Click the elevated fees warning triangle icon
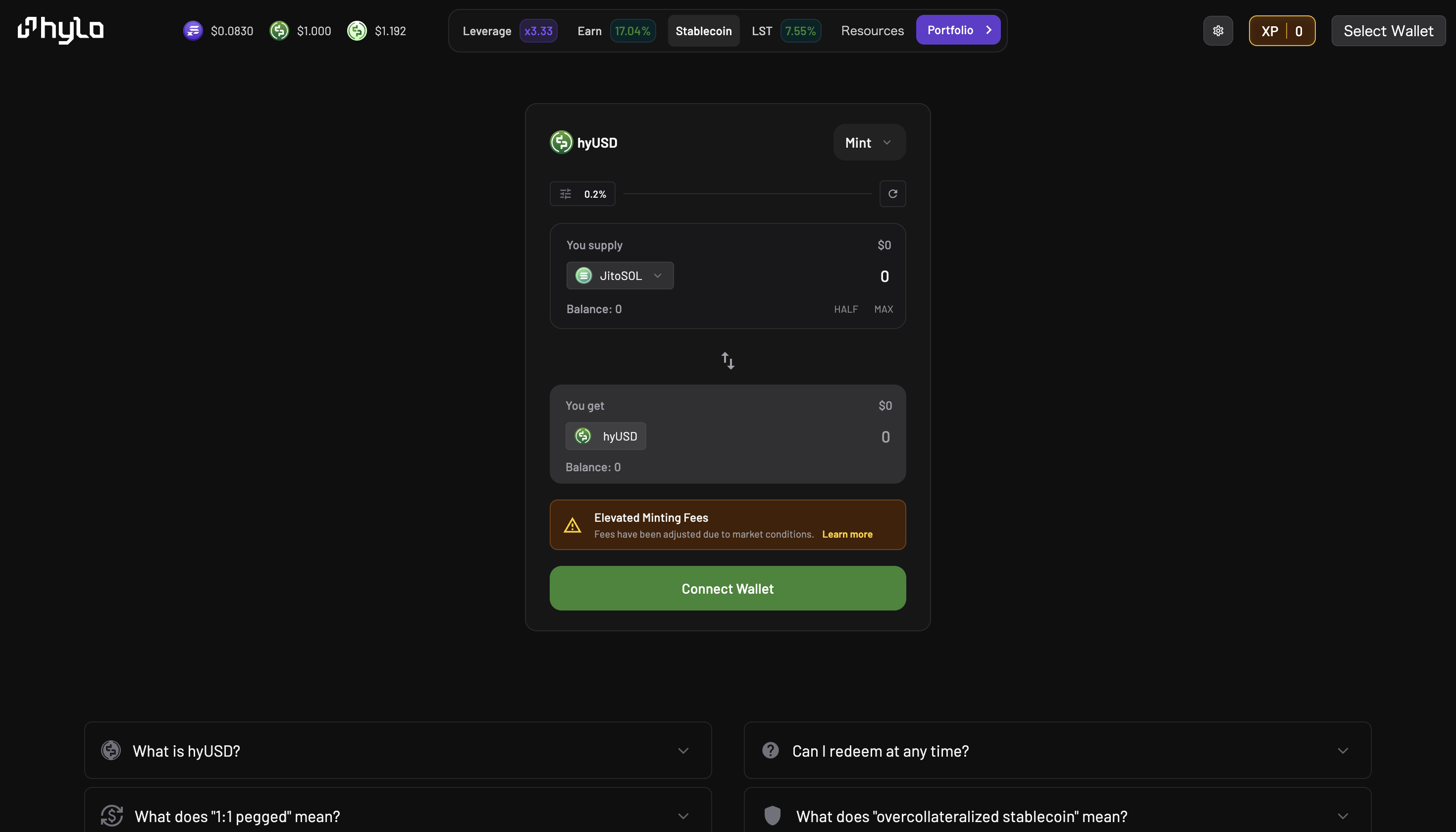Image resolution: width=1456 pixels, height=832 pixels. tap(572, 525)
